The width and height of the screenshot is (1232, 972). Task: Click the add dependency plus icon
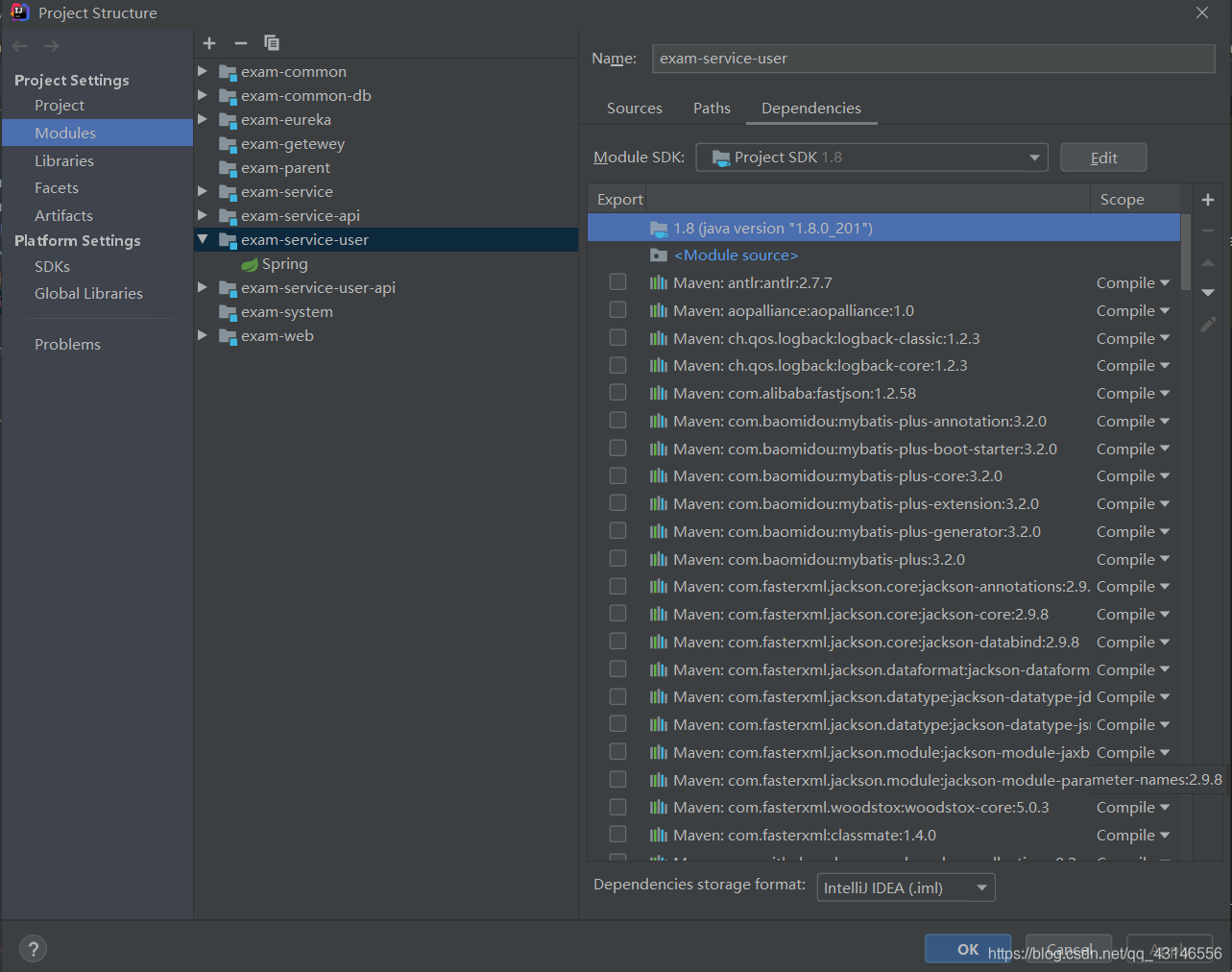click(1208, 200)
